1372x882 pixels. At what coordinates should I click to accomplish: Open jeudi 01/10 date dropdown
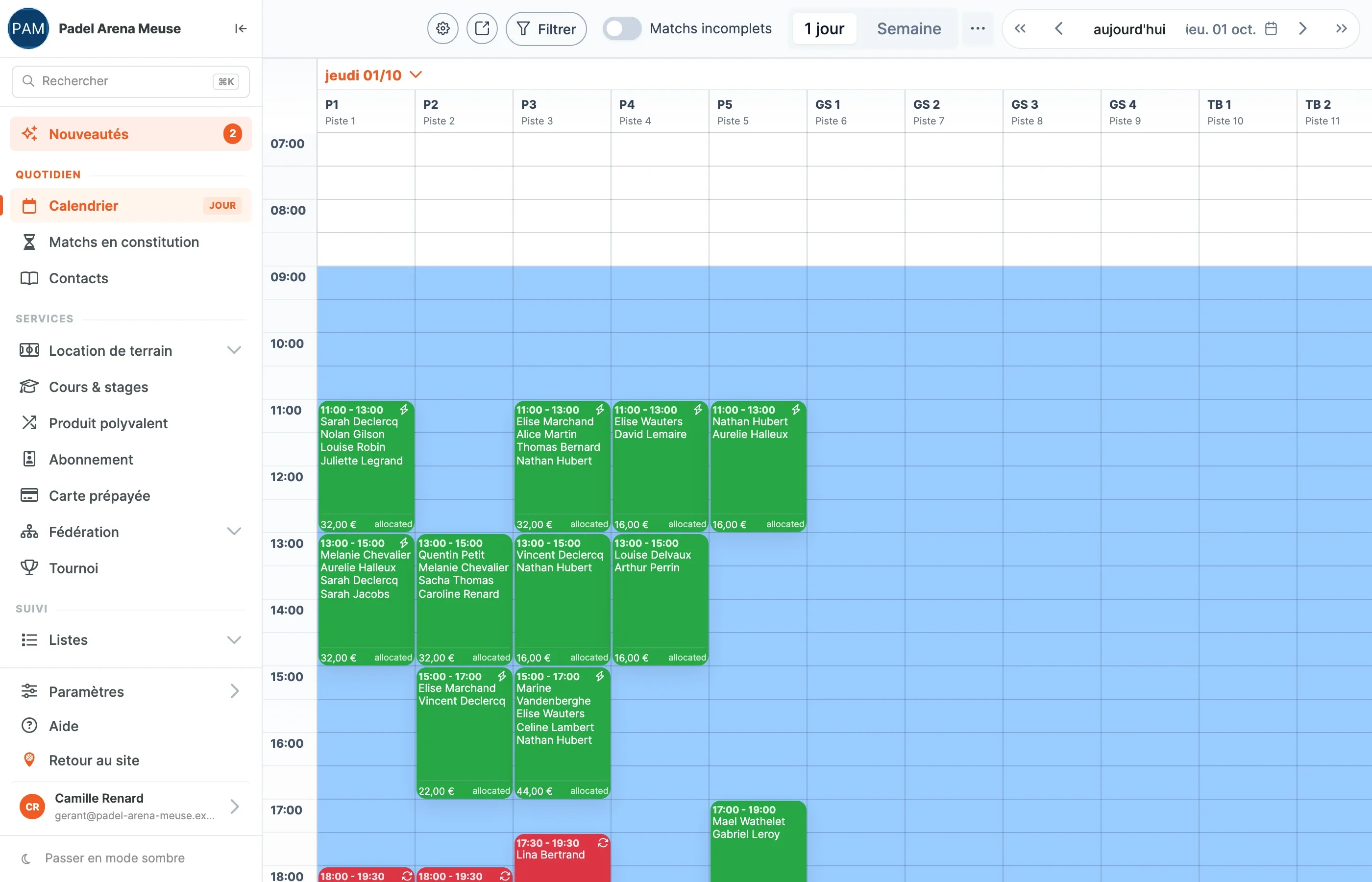coord(373,75)
